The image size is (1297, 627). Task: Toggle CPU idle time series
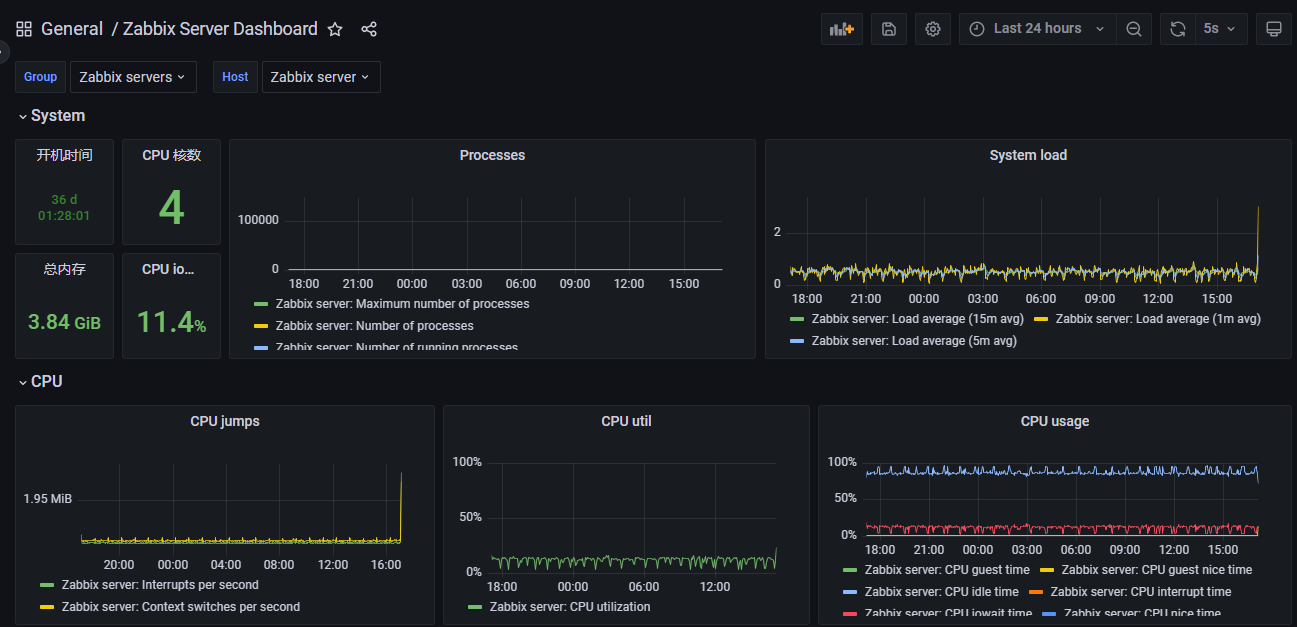click(942, 592)
